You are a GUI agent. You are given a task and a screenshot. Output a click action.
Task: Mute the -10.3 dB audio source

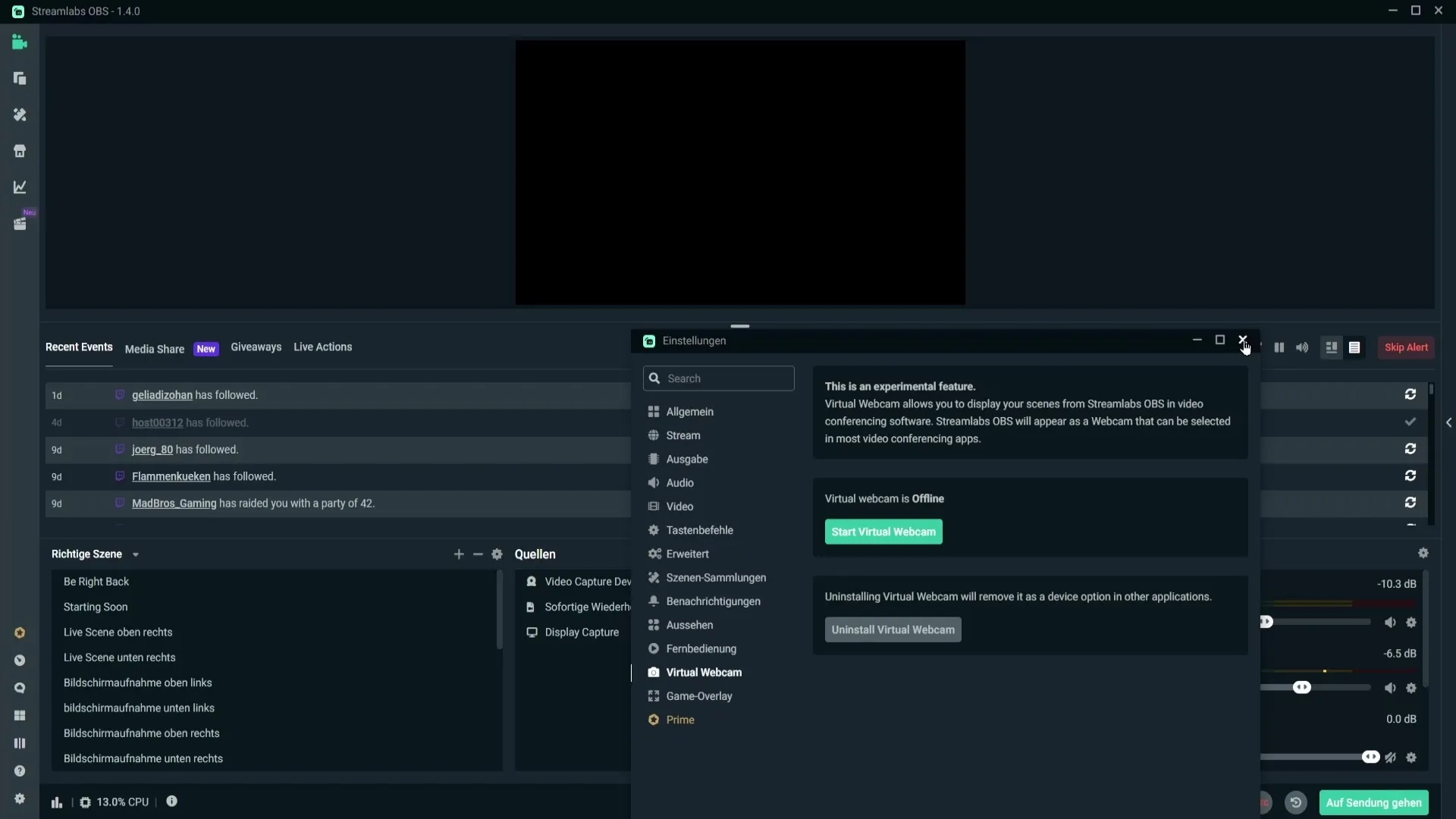pyautogui.click(x=1390, y=623)
